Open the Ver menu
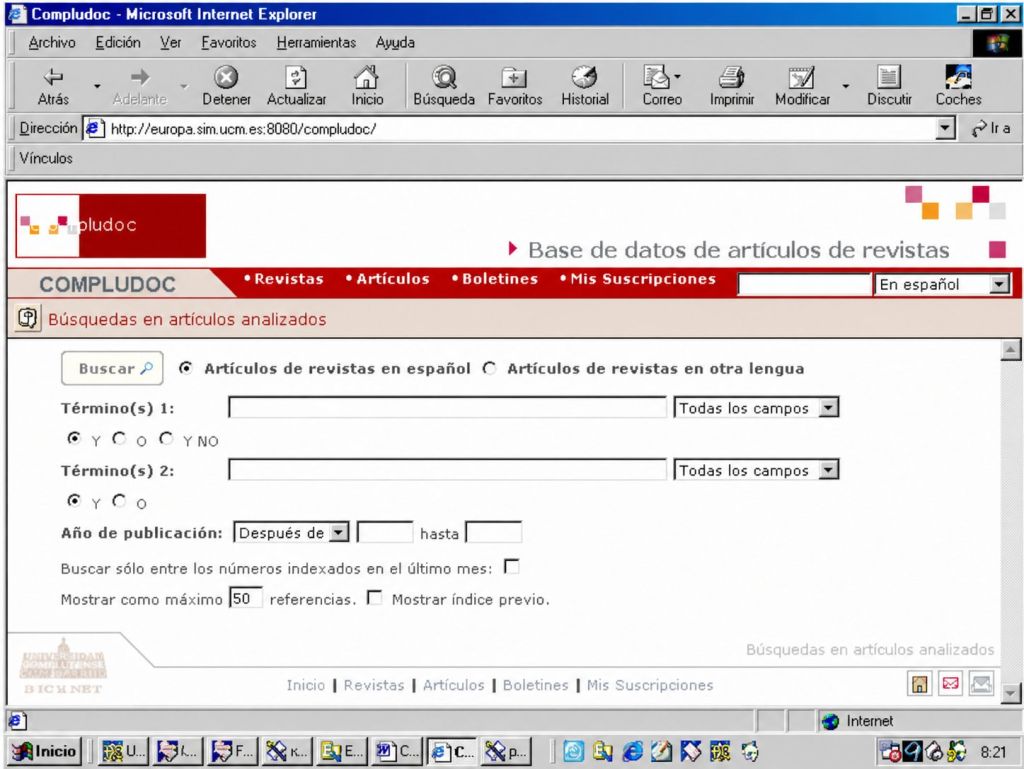1024x769 pixels. [x=170, y=42]
